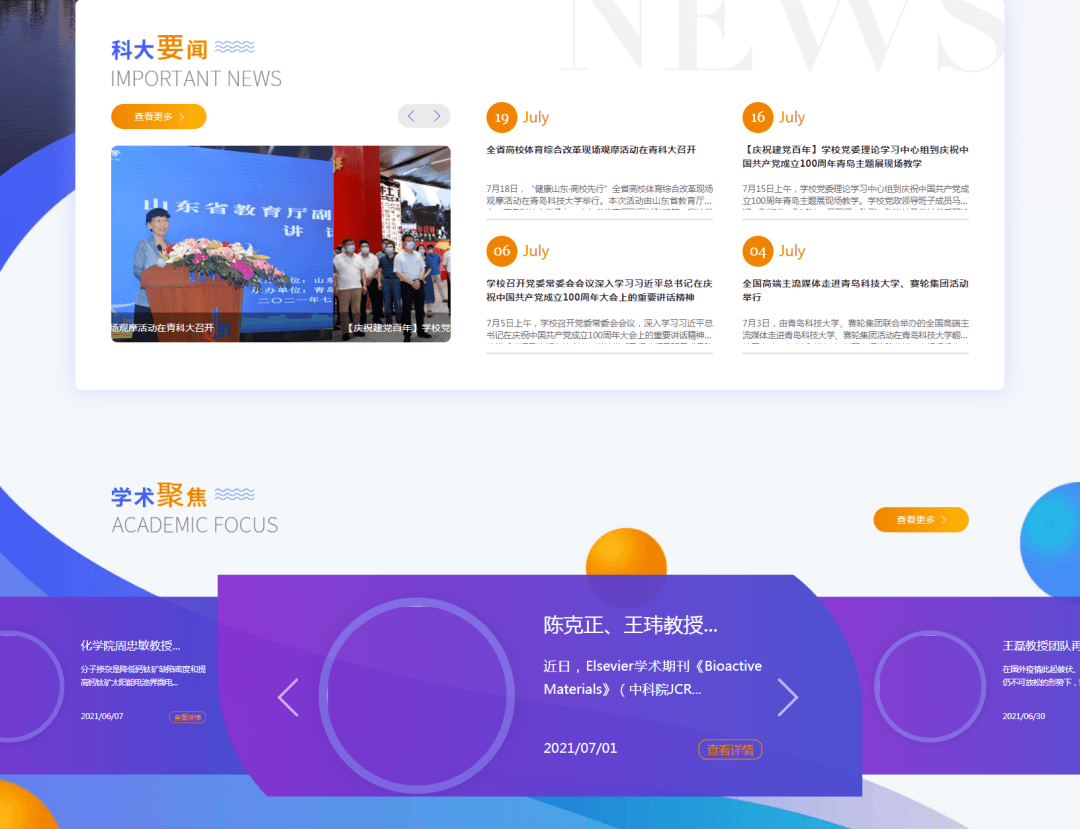Screen dimensions: 1080x829
Task: Click summary text starting 7月5日上午
Action: [599, 328]
